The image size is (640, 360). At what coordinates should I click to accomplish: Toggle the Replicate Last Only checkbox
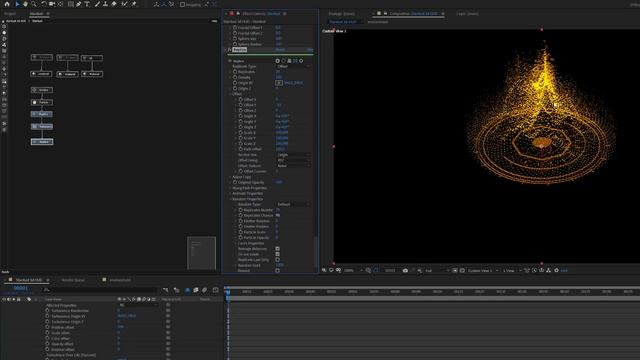278,260
